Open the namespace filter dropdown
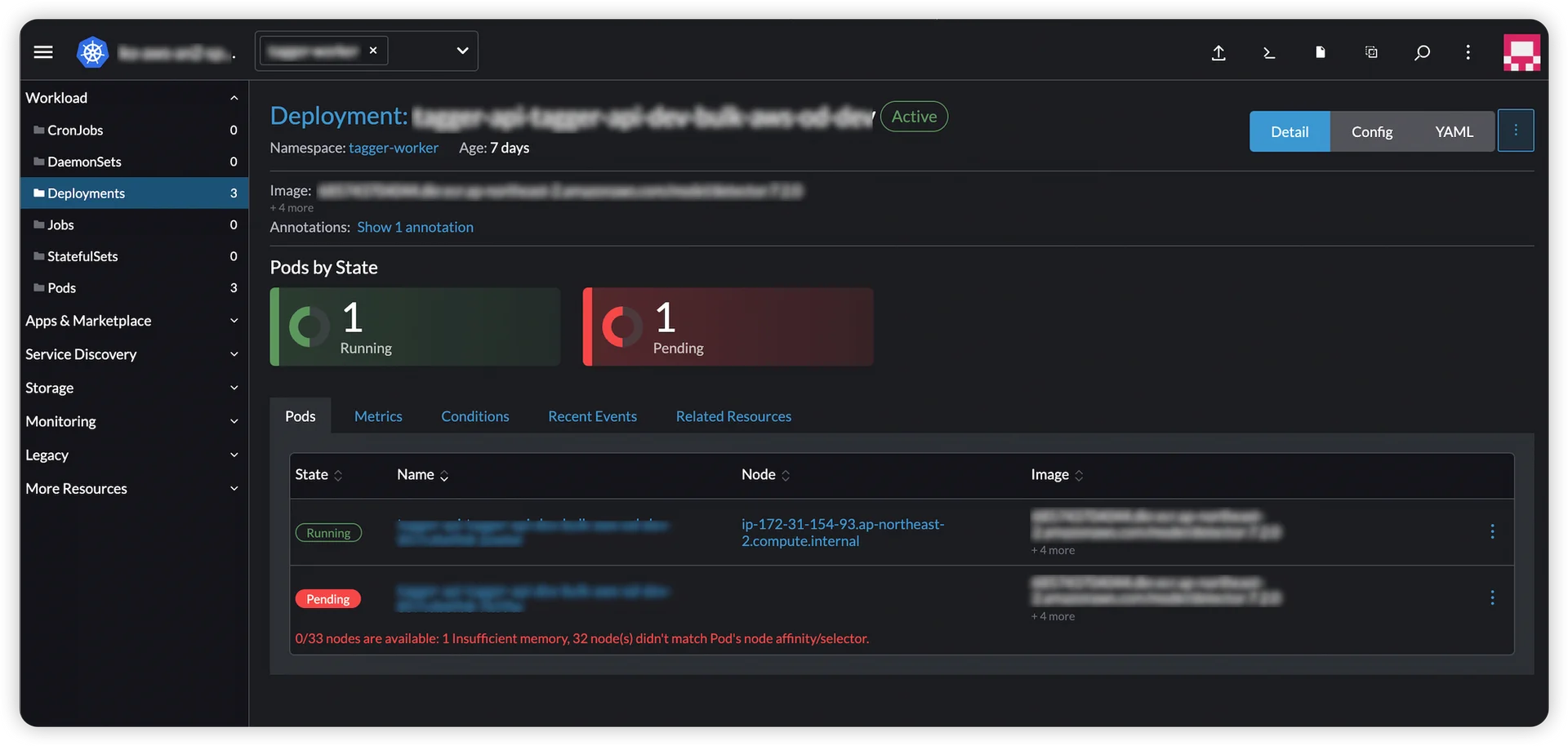Image resolution: width=1568 pixels, height=746 pixels. 462,51
